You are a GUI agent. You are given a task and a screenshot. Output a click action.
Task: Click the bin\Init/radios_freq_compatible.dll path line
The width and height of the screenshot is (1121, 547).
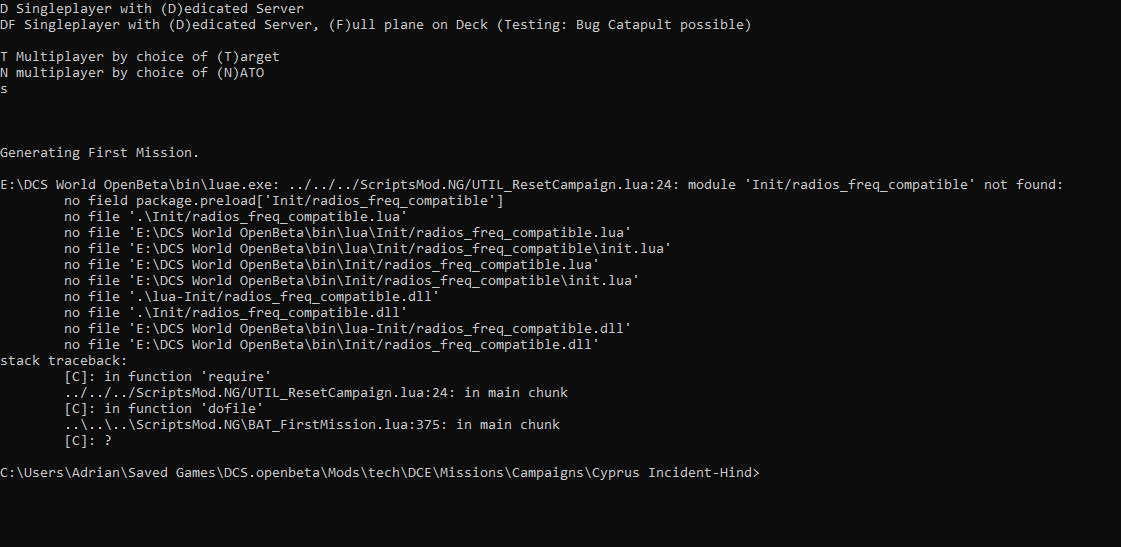332,345
